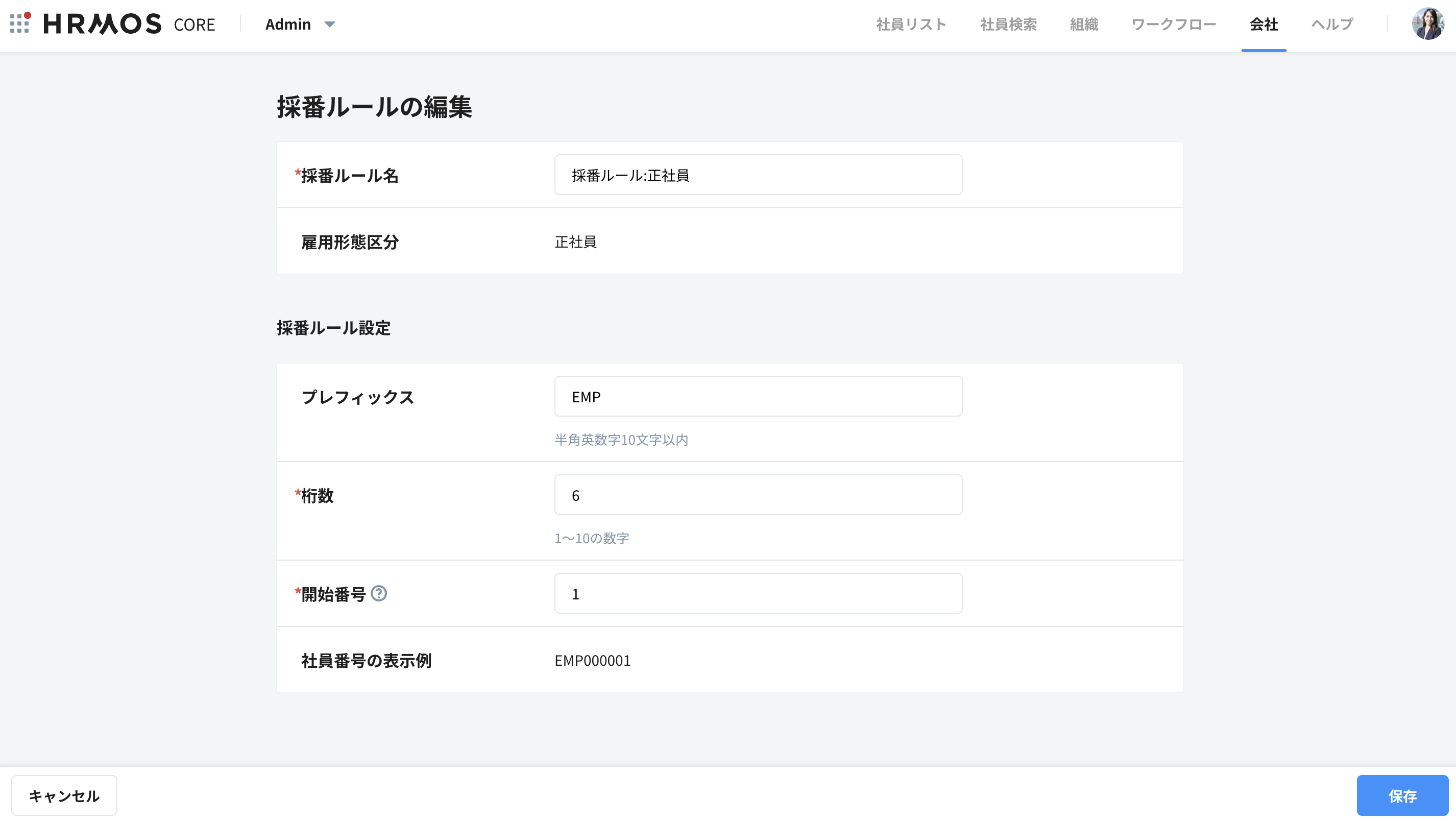This screenshot has width=1456, height=821.
Task: Click the 正社員 employment type value
Action: tap(575, 242)
